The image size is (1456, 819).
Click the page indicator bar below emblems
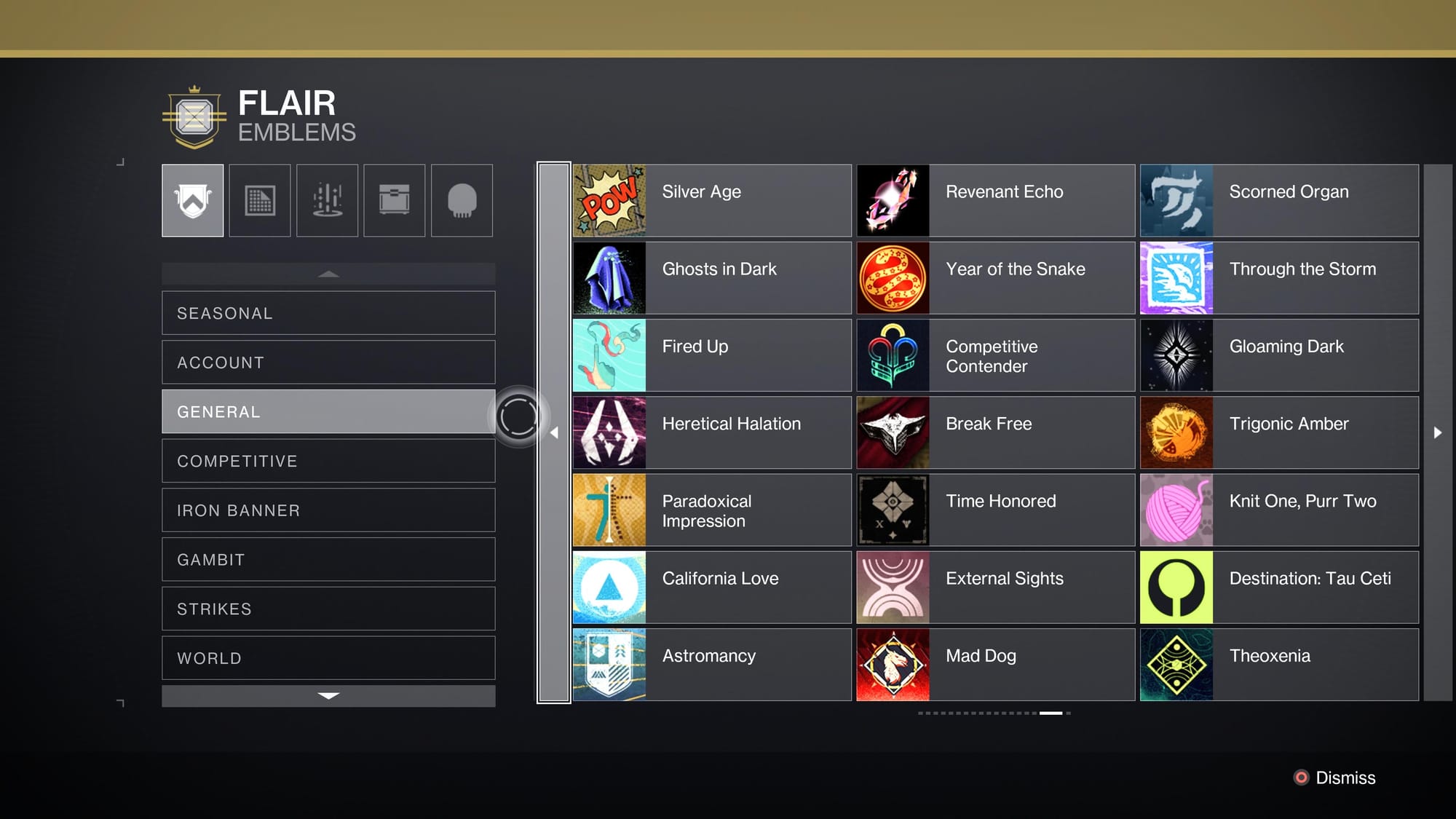(x=994, y=713)
